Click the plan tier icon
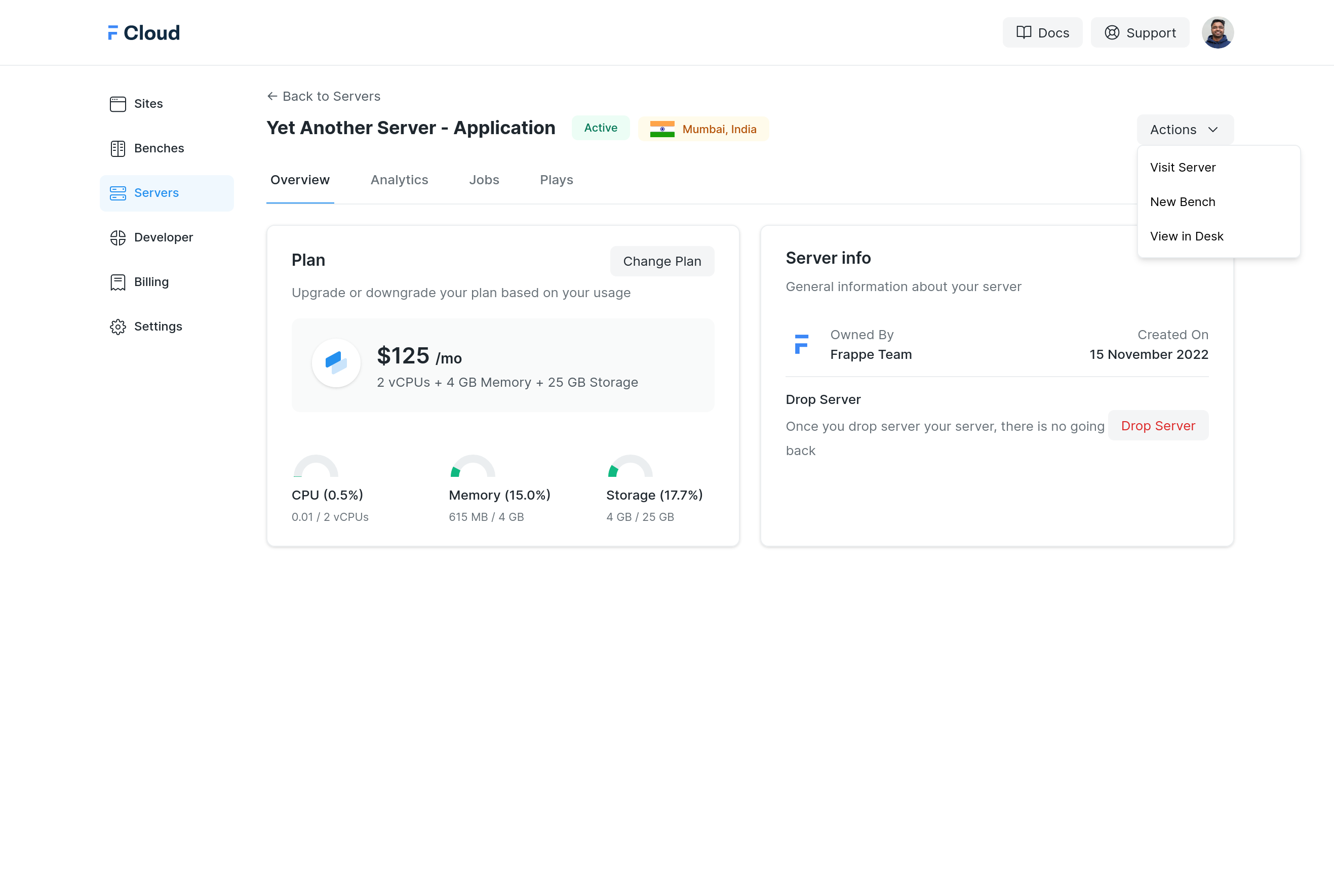The image size is (1334, 896). pos(336,363)
